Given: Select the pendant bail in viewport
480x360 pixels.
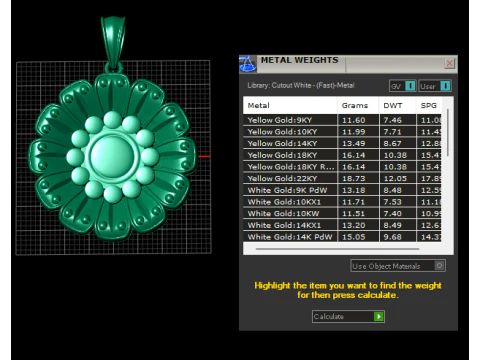Looking at the screenshot, I should point(113,42).
